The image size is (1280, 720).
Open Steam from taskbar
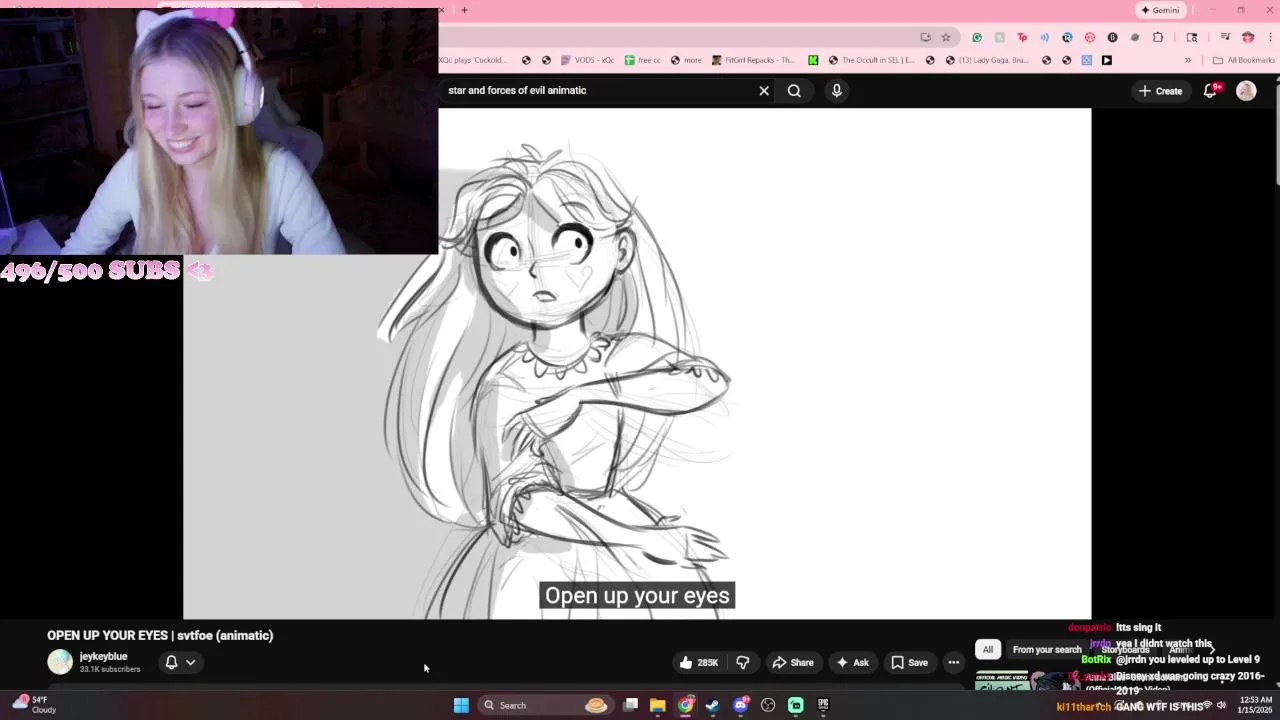(x=712, y=705)
